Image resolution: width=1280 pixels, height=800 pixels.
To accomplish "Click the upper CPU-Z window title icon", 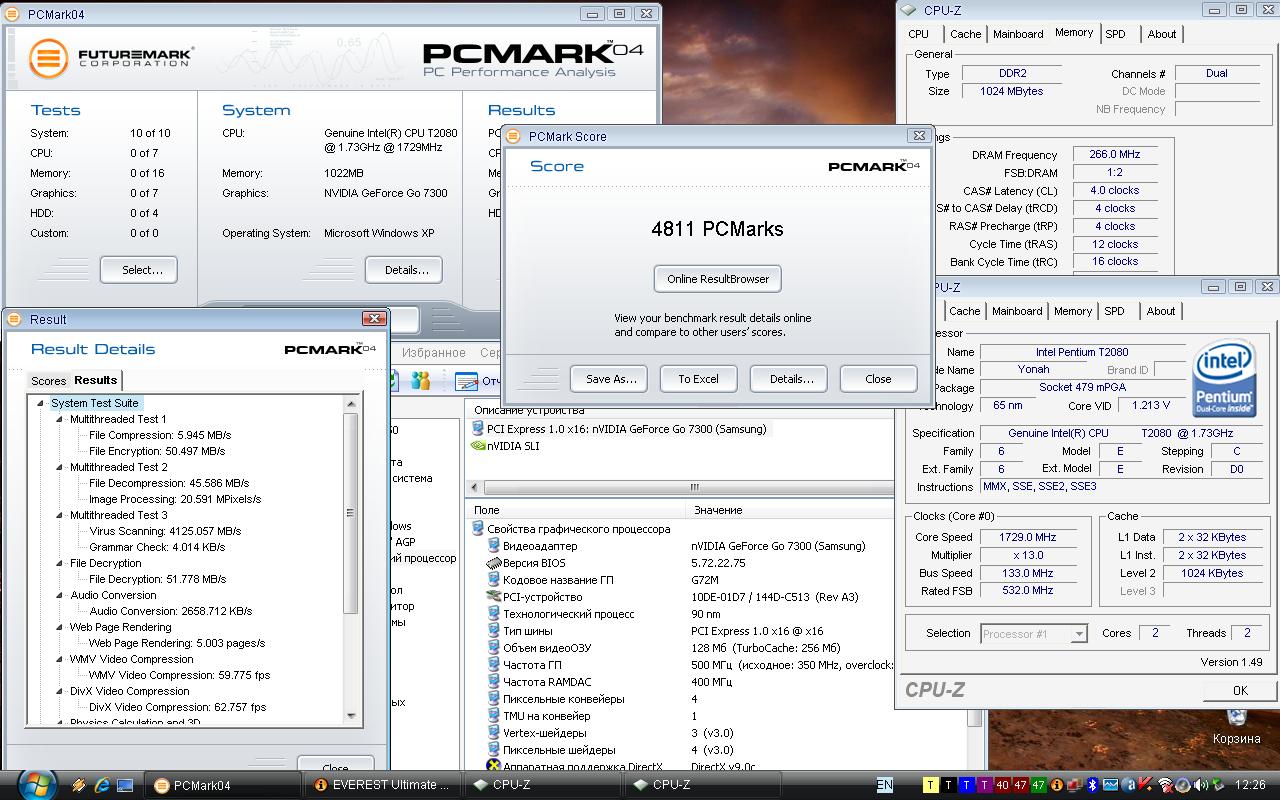I will [x=908, y=10].
